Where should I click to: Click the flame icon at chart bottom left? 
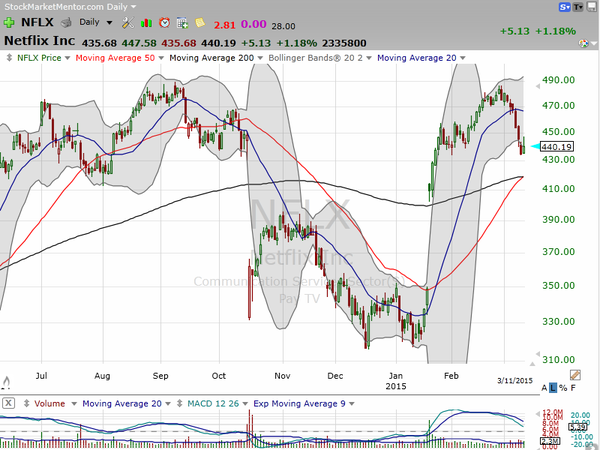[x=6, y=382]
